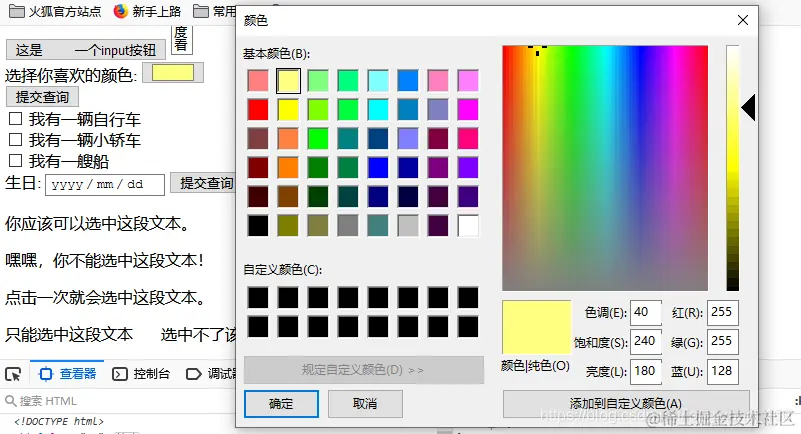The height and width of the screenshot is (434, 801).
Task: Click the 红(R) red value field
Action: click(722, 312)
